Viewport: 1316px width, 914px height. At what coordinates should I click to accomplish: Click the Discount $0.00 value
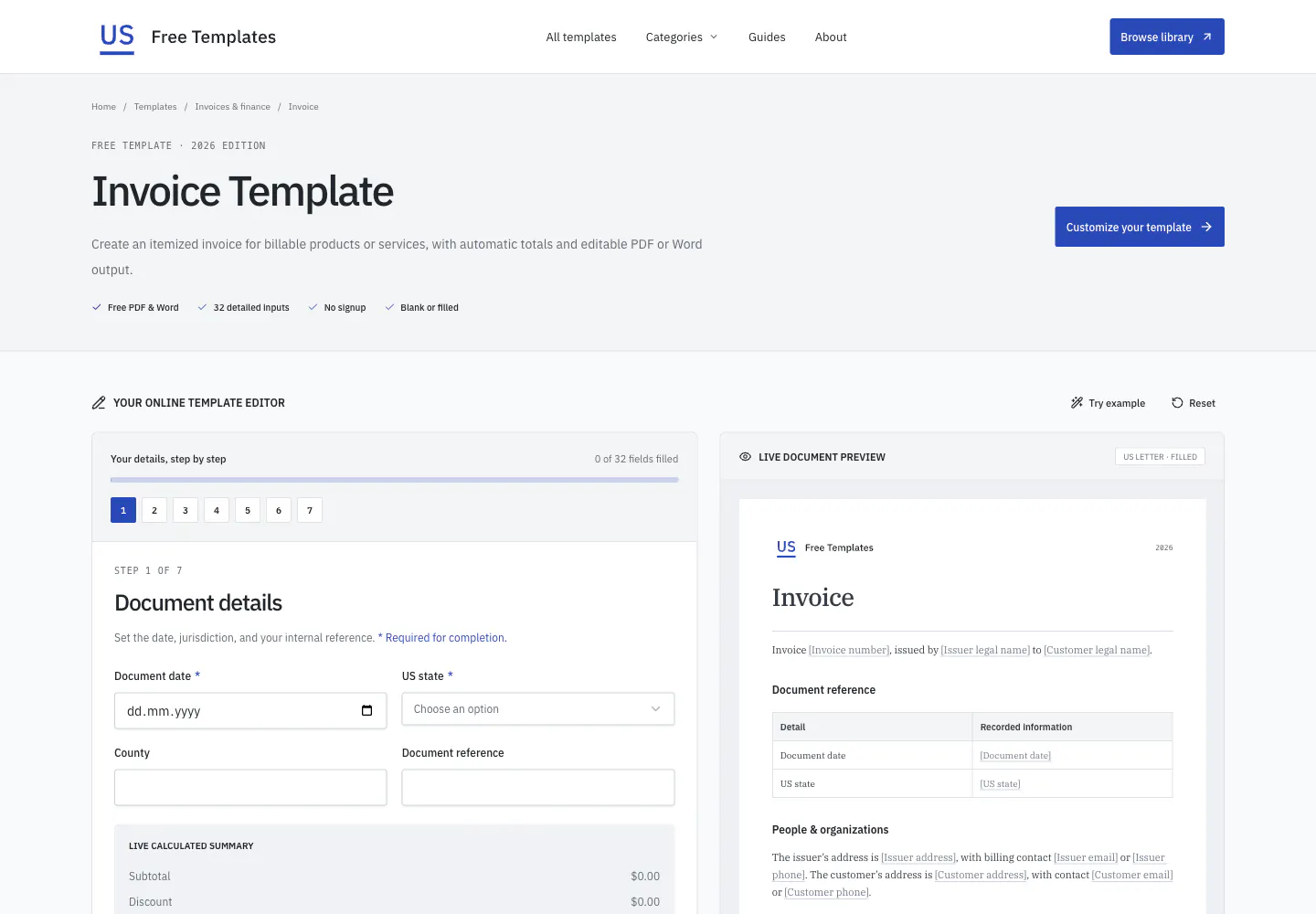(x=645, y=902)
